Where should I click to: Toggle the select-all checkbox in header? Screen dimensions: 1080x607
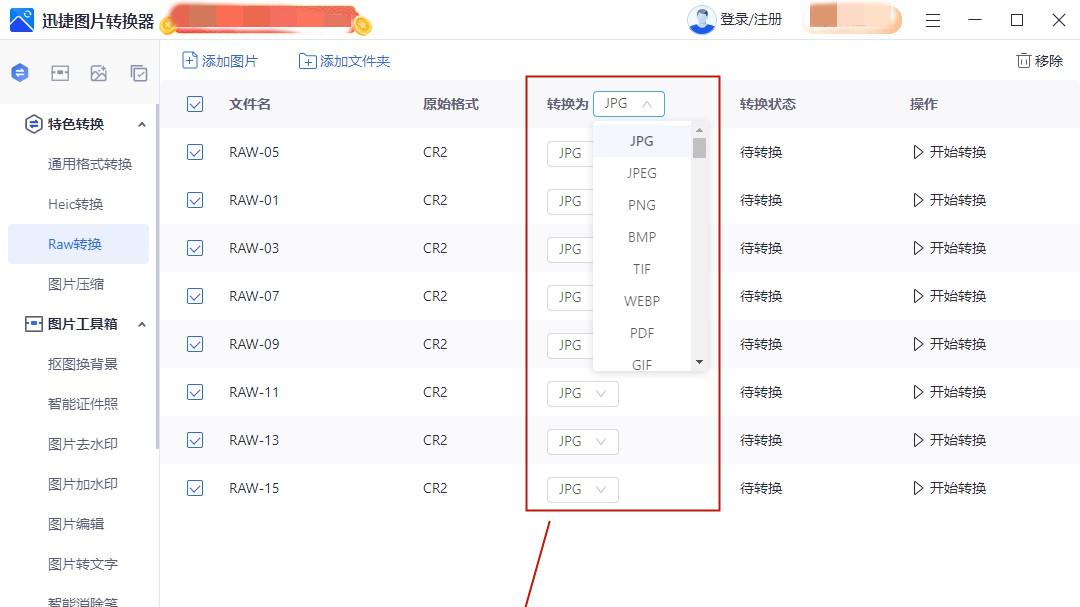click(195, 103)
